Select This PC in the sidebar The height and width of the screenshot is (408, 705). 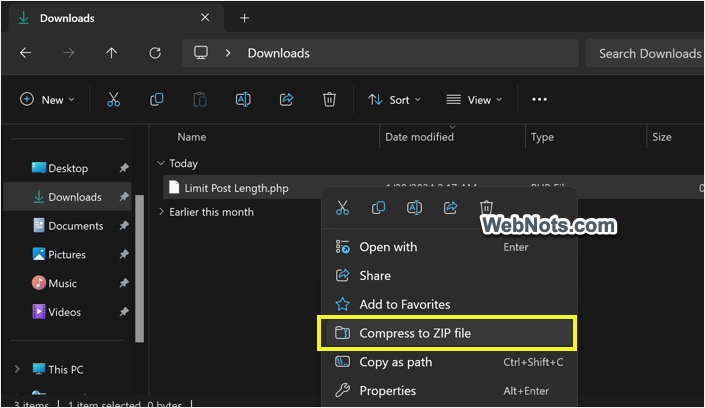click(67, 370)
